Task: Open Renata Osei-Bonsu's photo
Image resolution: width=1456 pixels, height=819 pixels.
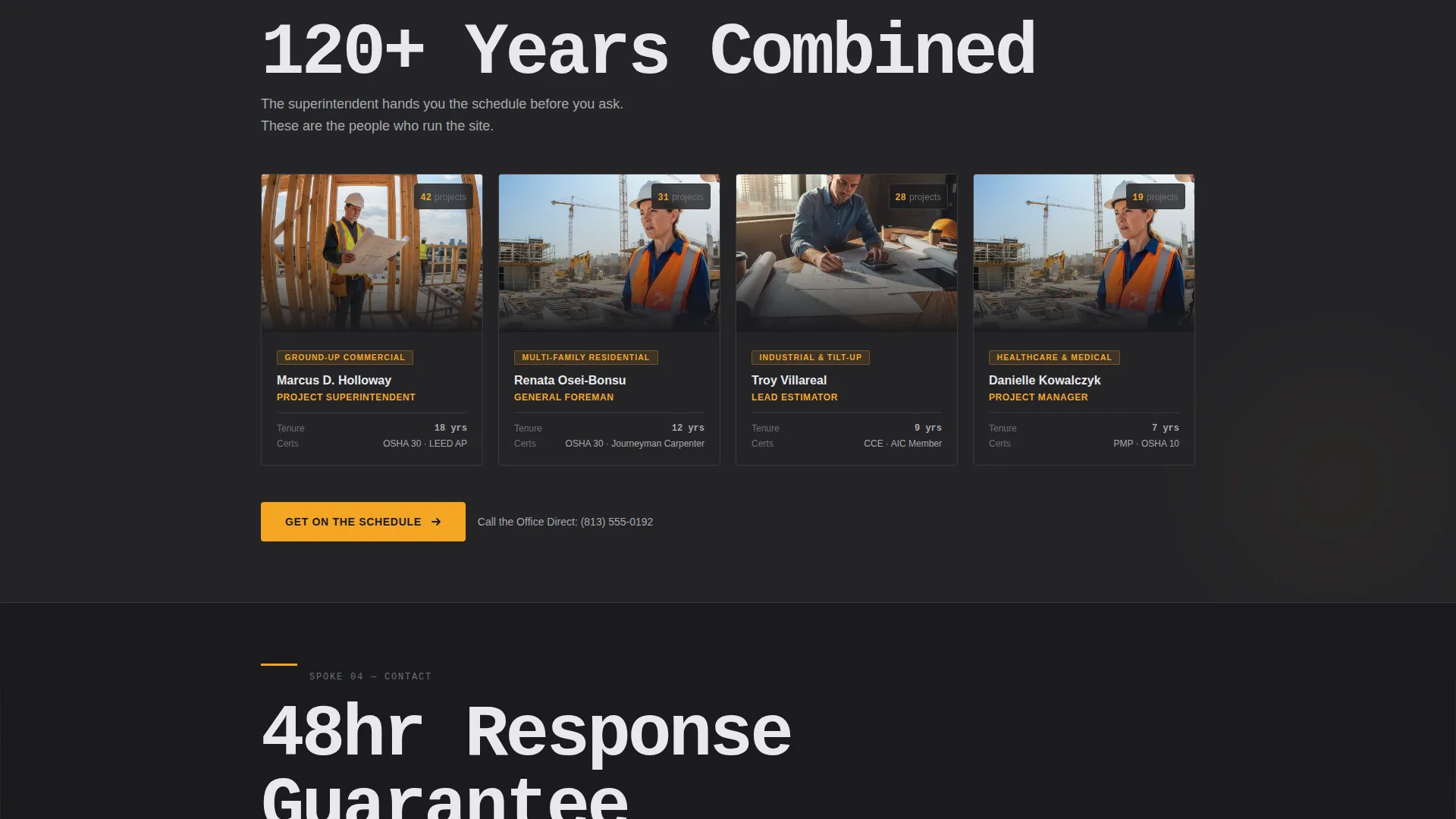Action: click(609, 253)
